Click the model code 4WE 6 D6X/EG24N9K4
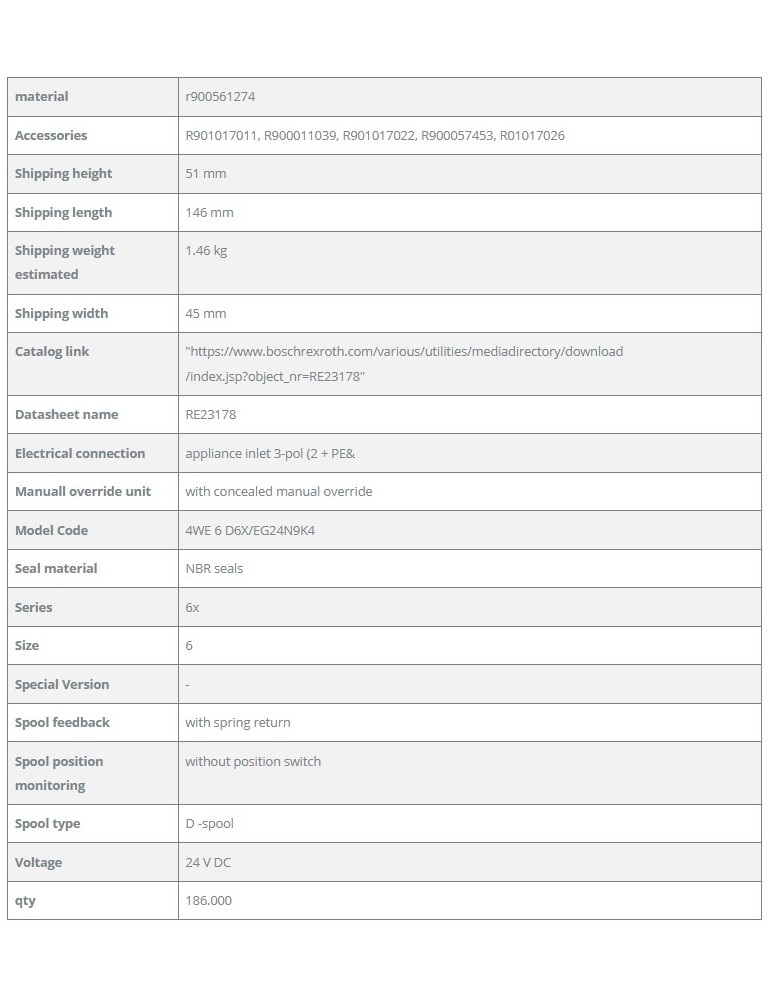The height and width of the screenshot is (1000, 771). point(250,531)
